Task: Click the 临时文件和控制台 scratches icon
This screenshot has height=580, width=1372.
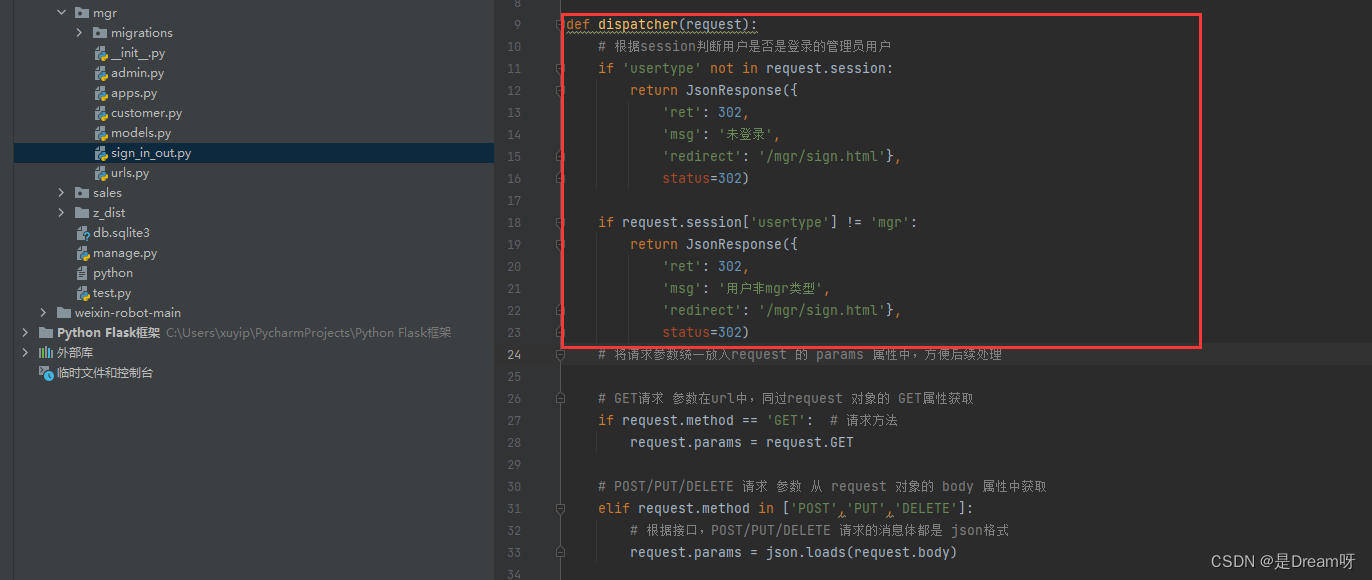Action: [x=46, y=373]
